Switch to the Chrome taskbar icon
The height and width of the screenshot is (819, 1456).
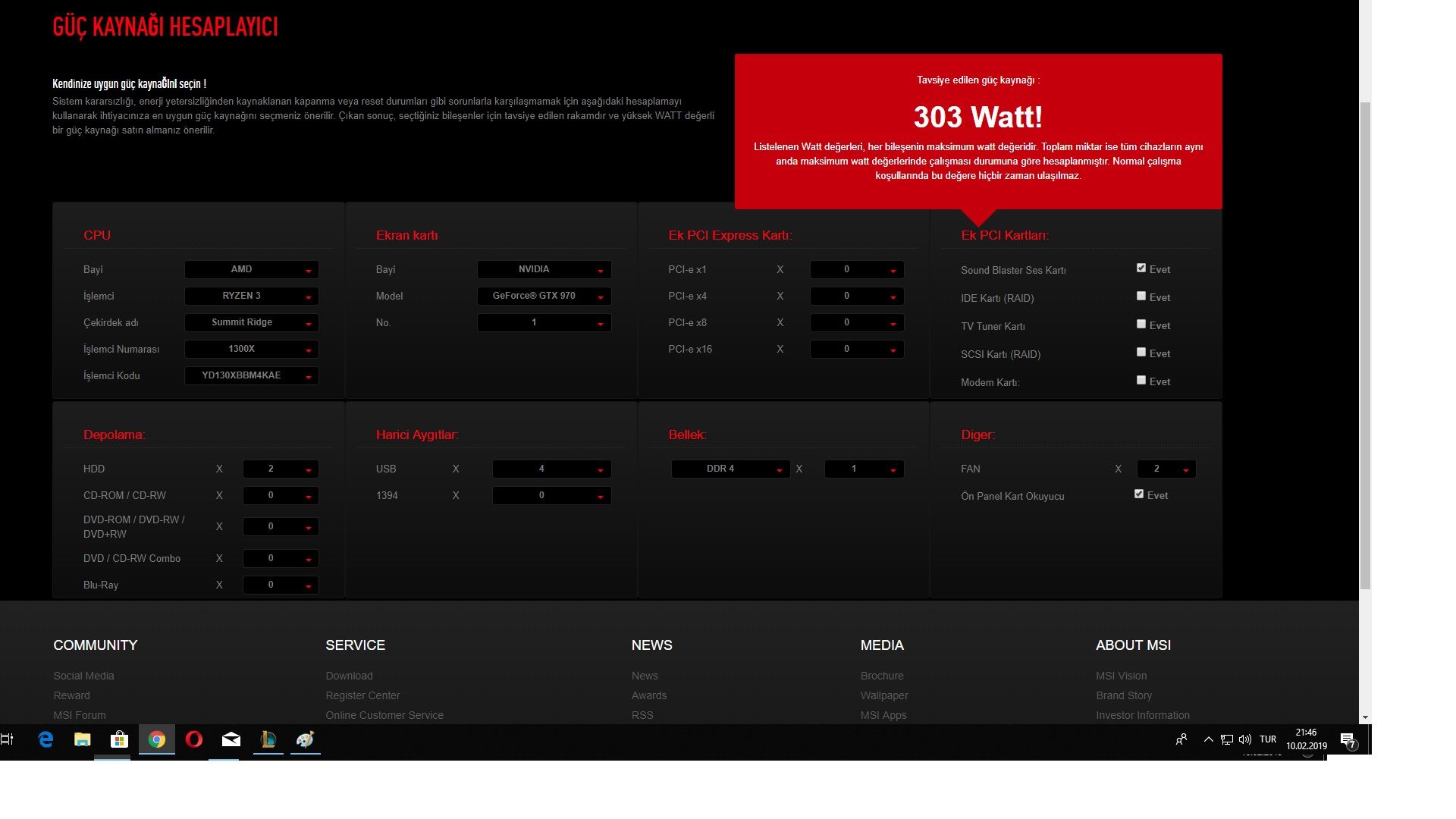[157, 739]
